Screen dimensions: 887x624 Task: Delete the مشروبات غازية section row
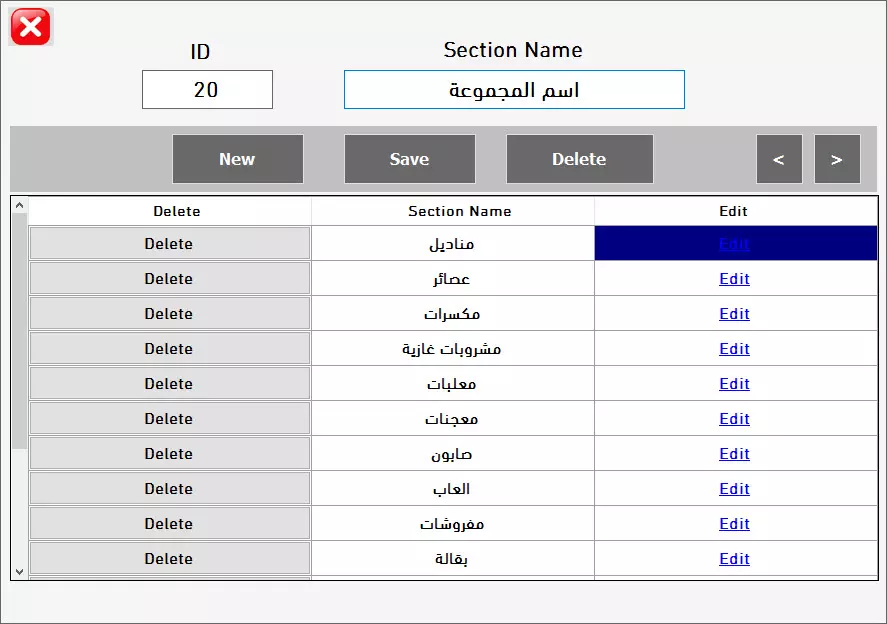point(169,348)
